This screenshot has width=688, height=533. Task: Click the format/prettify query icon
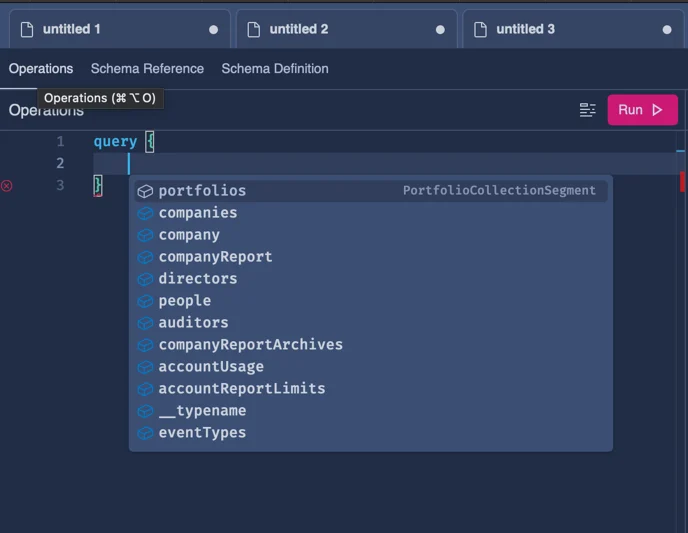click(587, 110)
